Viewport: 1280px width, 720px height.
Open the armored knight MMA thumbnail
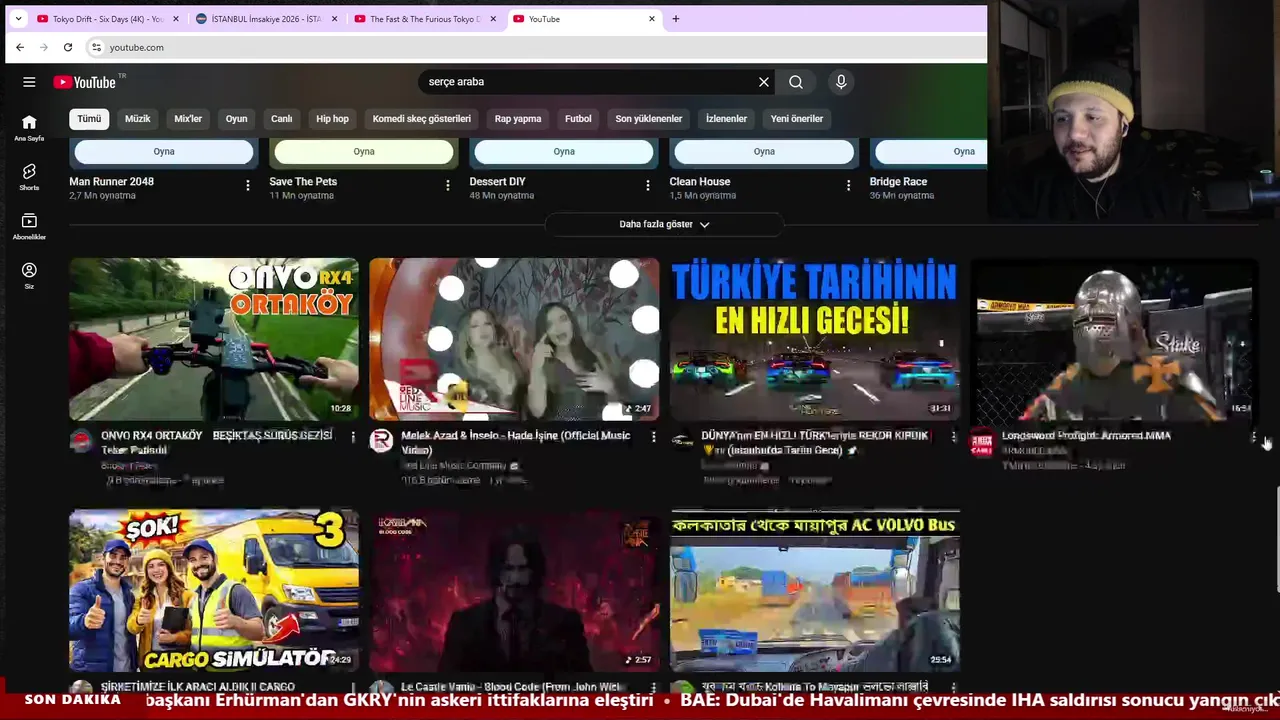coord(1114,339)
